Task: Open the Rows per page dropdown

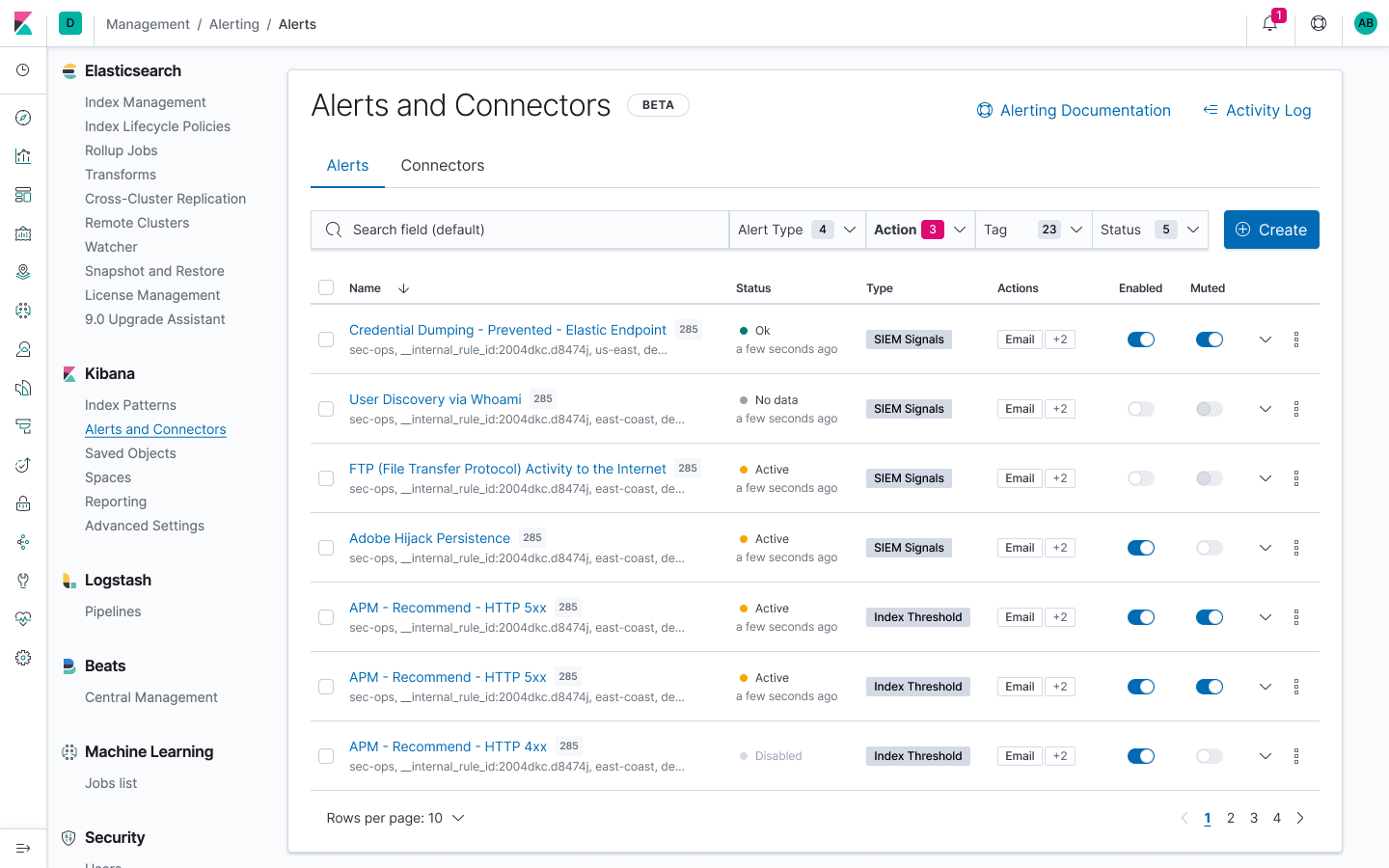Action: coord(395,817)
